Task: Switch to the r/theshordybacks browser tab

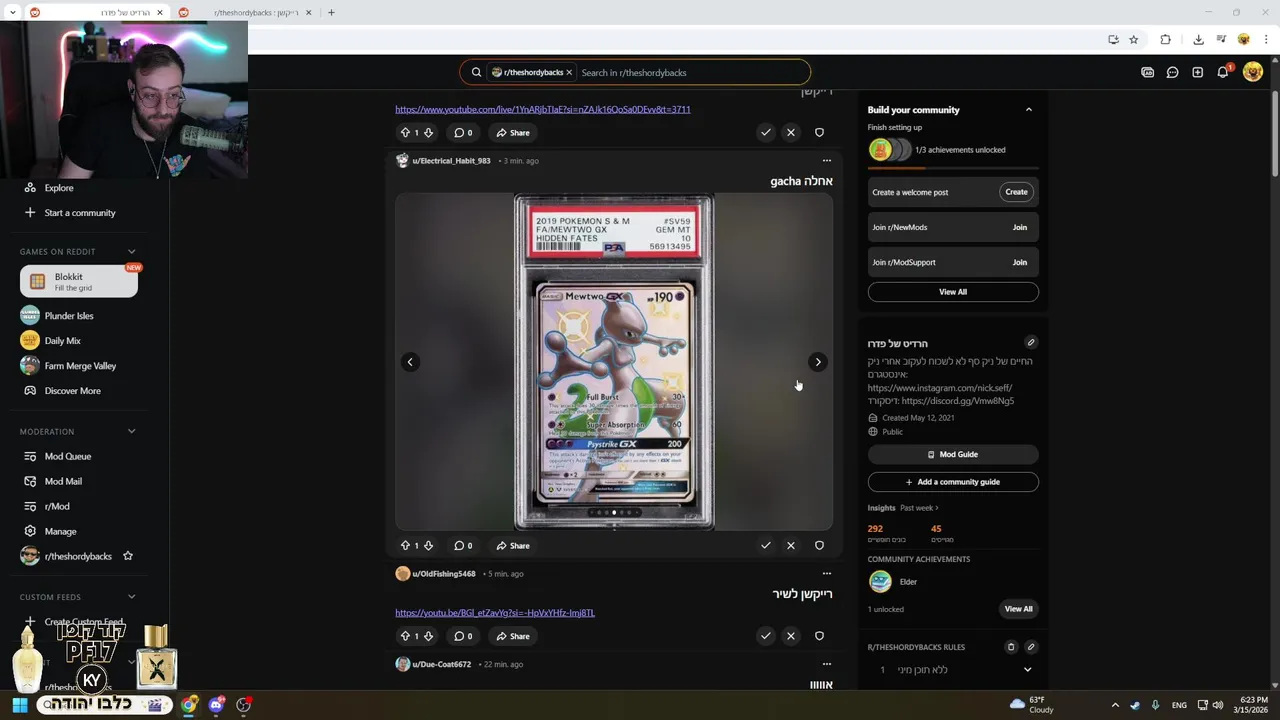Action: 245,13
